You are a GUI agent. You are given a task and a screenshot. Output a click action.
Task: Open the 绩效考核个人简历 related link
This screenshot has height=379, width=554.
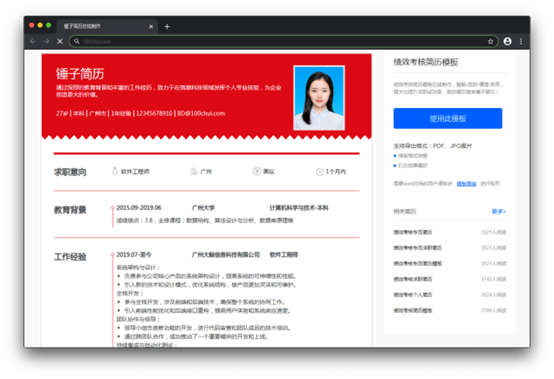coord(413,295)
